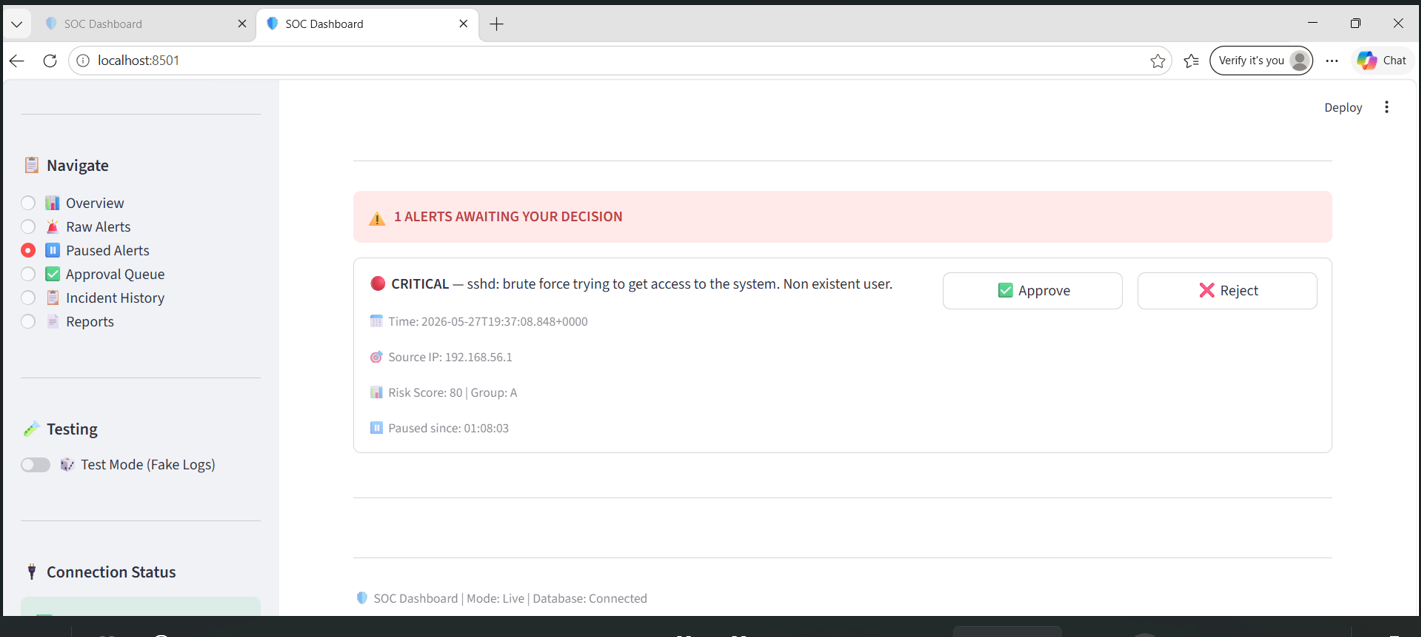Close the first SOC Dashboard tab
Image resolution: width=1421 pixels, height=637 pixels.
coord(242,24)
